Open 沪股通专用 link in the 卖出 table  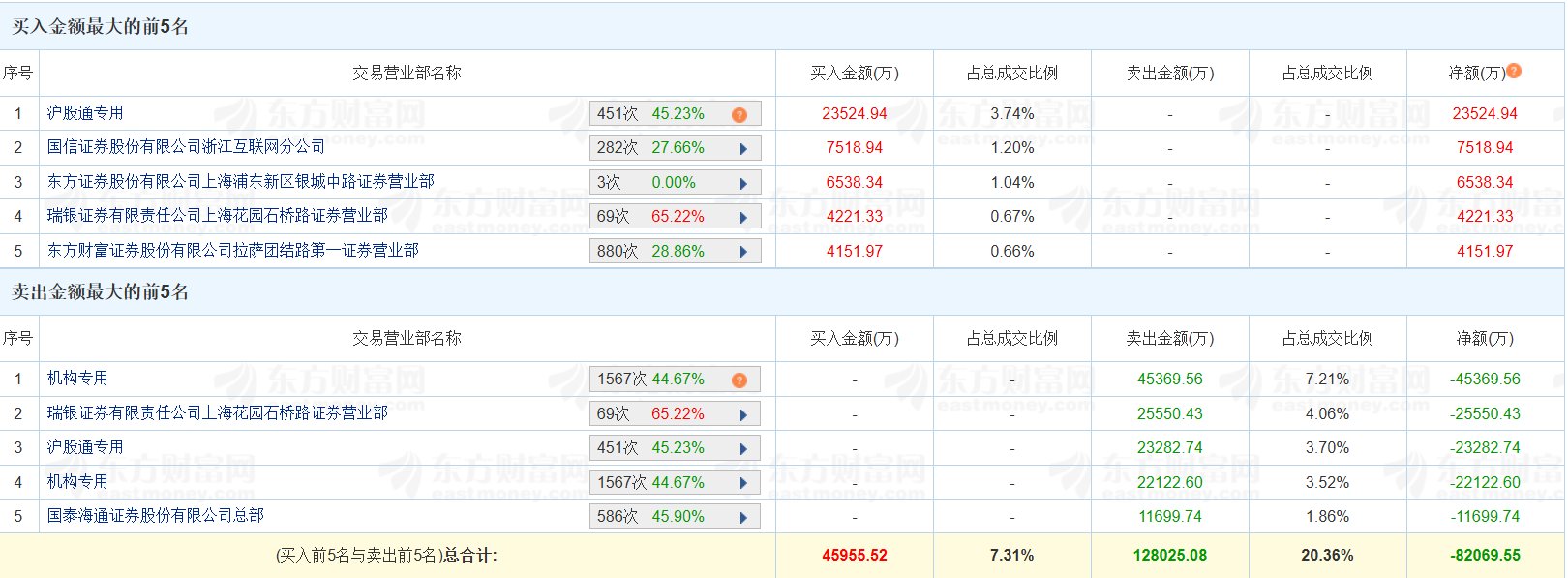(x=85, y=447)
